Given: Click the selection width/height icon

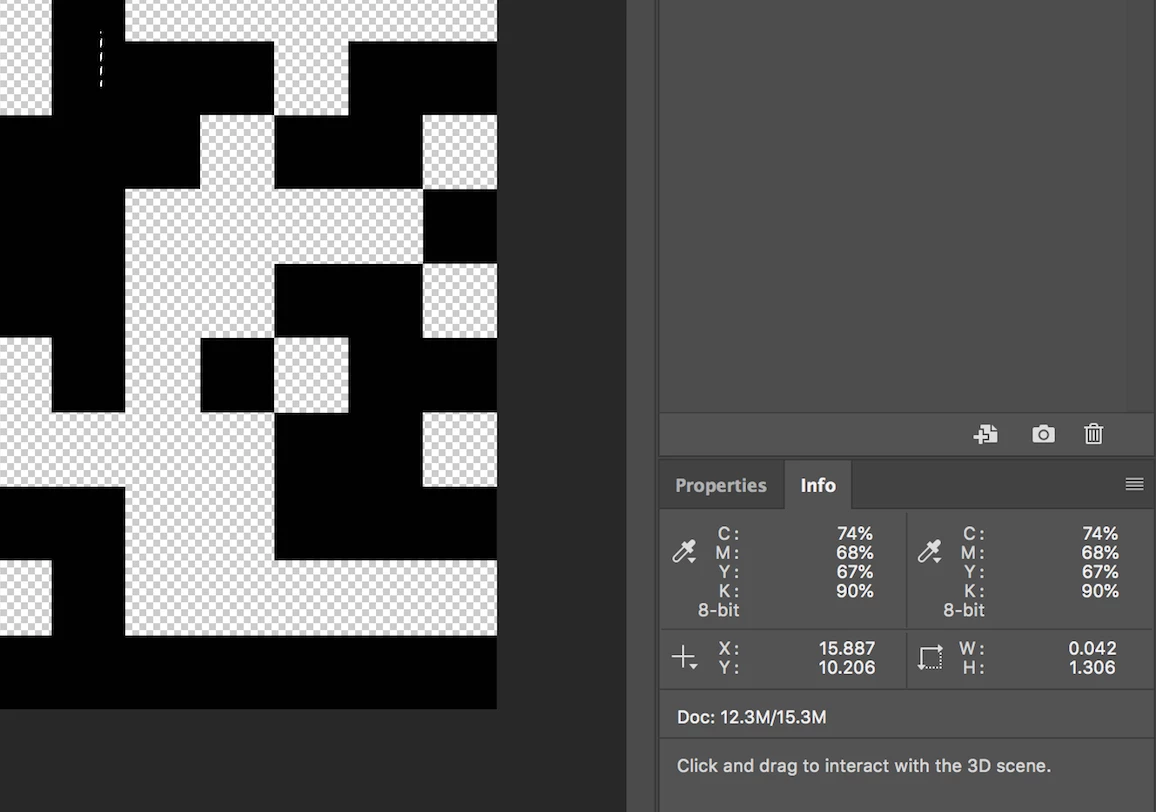Looking at the screenshot, I should tap(930, 657).
